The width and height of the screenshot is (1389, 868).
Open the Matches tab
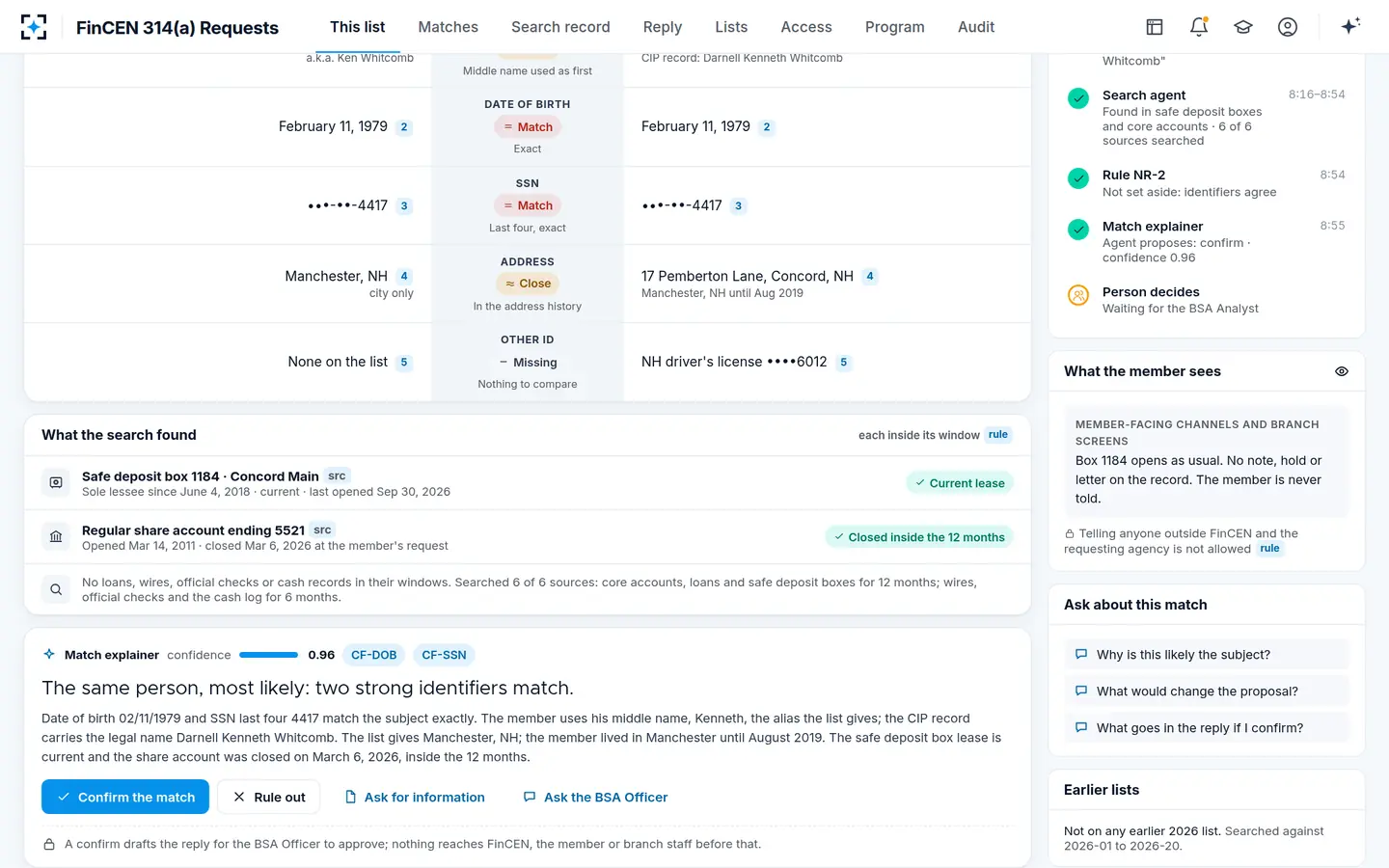[449, 27]
